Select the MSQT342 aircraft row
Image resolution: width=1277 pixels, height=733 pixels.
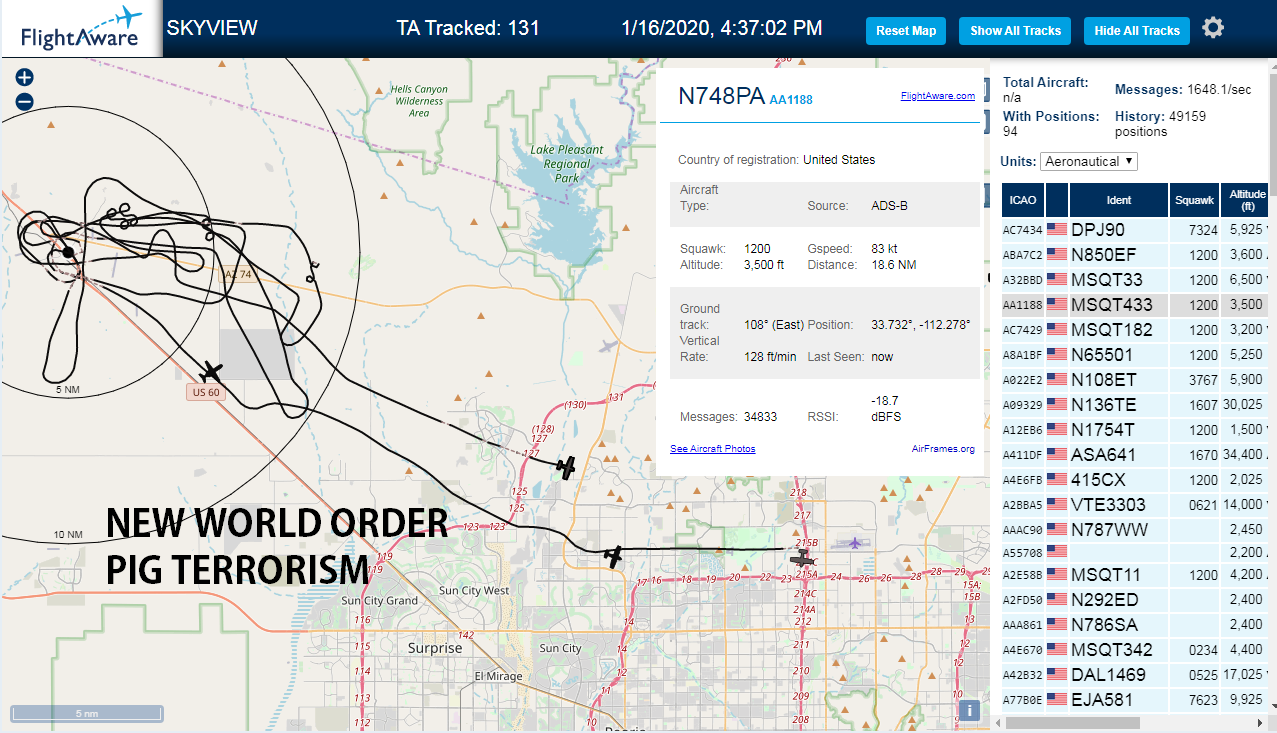pyautogui.click(x=1137, y=650)
